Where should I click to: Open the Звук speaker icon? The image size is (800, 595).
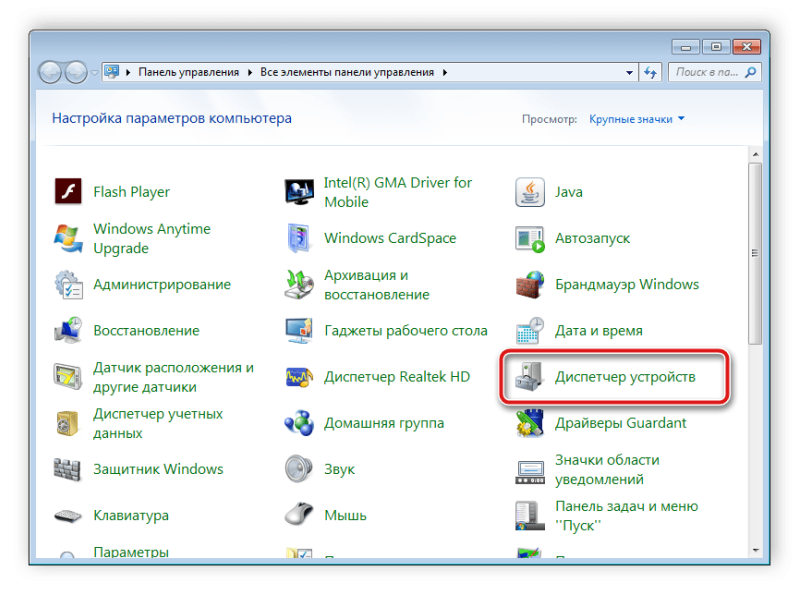(x=299, y=469)
